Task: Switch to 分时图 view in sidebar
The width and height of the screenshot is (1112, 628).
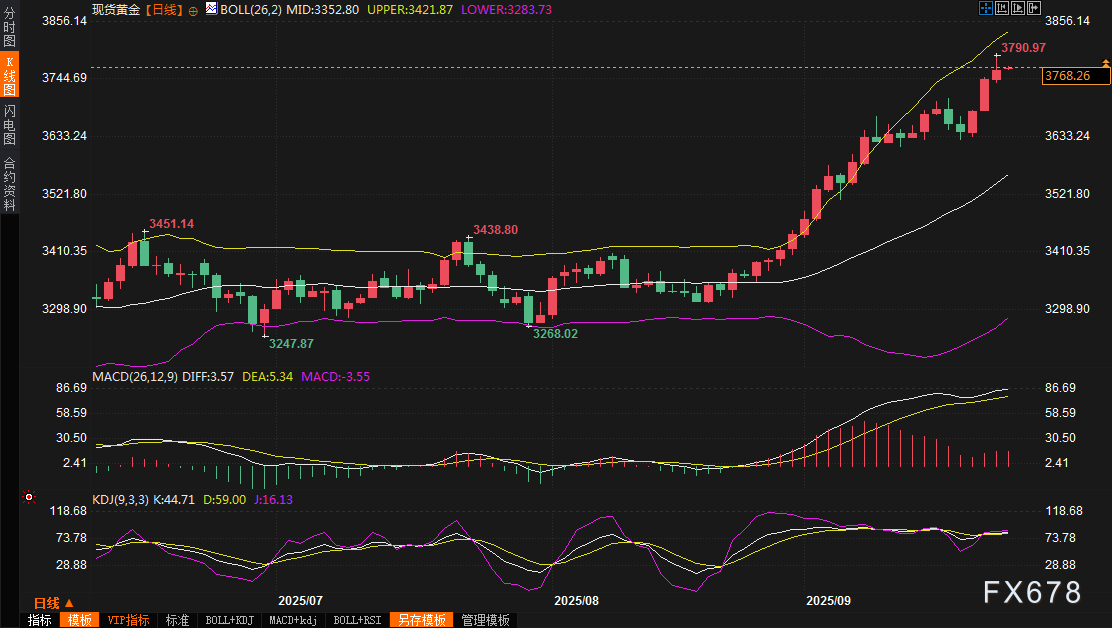Action: pyautogui.click(x=9, y=28)
